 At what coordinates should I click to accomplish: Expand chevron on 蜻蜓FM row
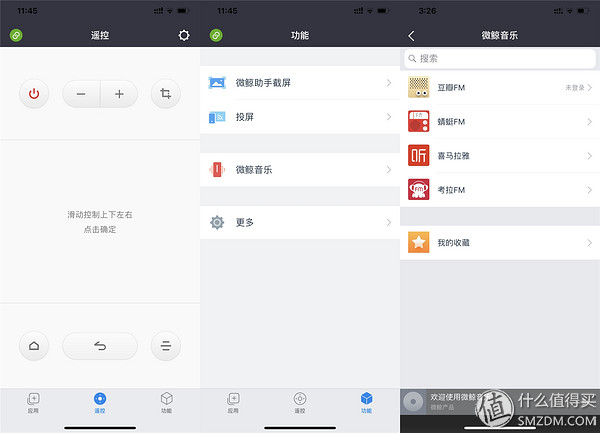coord(590,122)
